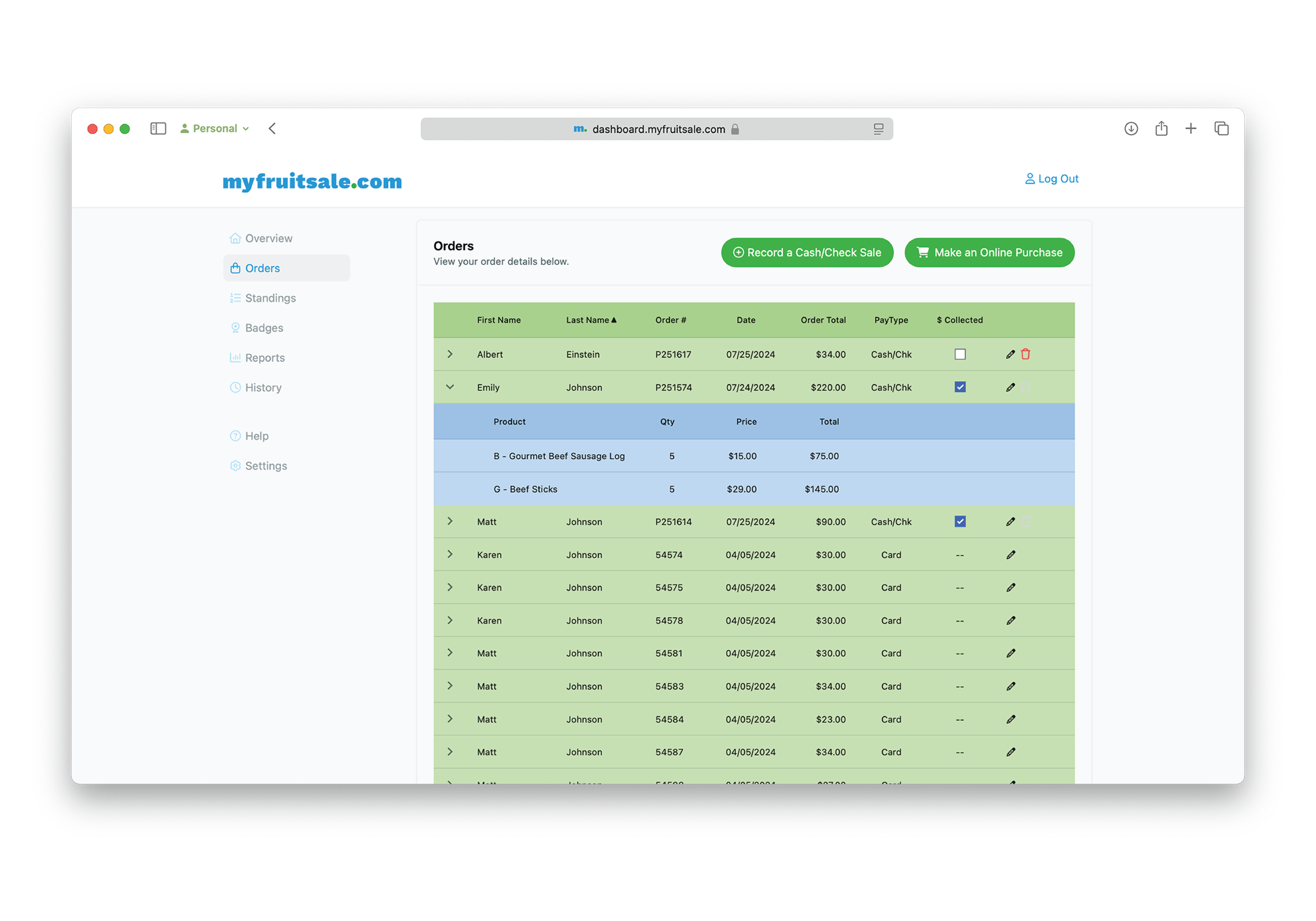This screenshot has height=921, width=1316.
Task: Sort by the Last Name column header
Action: pos(591,320)
